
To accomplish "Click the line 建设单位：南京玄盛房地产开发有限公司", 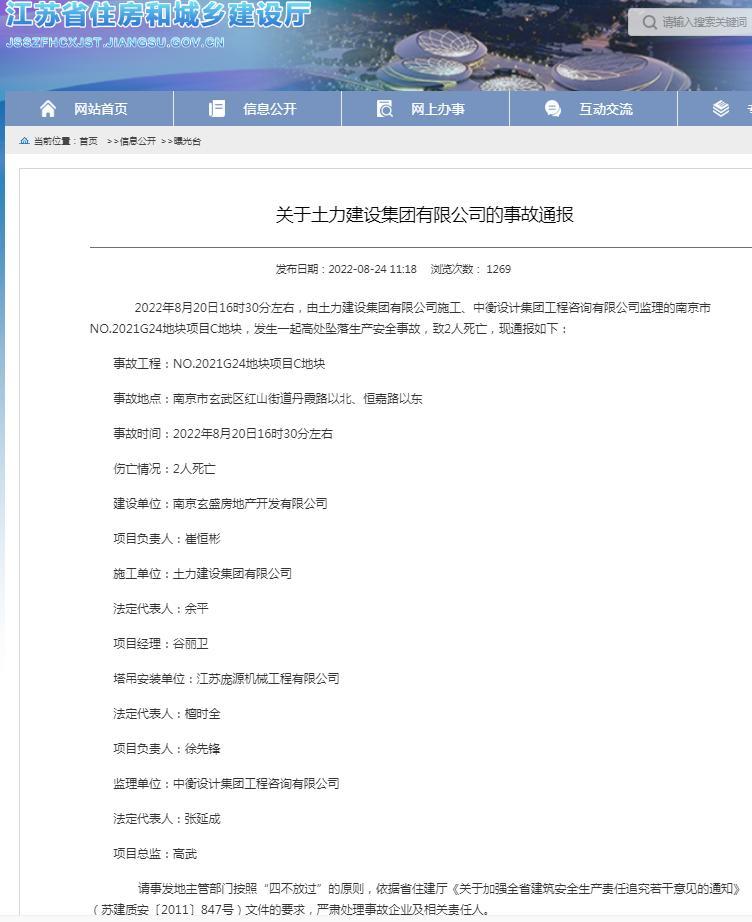I will point(220,504).
